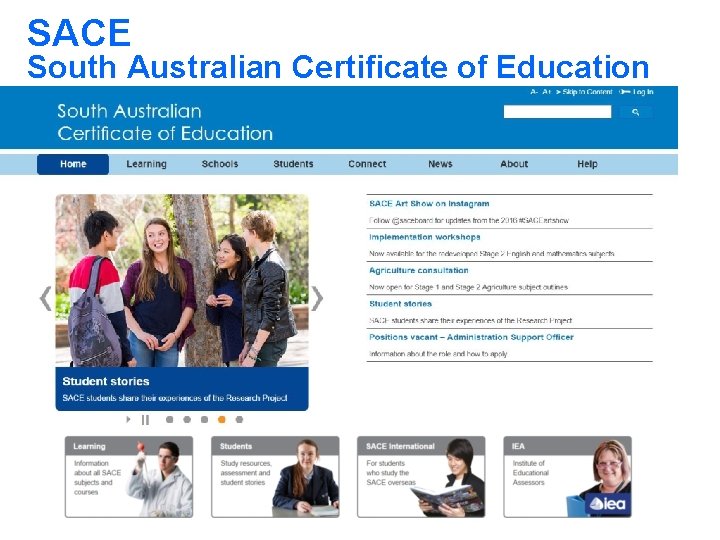Jump to second slide dot
The image size is (720, 540).
187,419
